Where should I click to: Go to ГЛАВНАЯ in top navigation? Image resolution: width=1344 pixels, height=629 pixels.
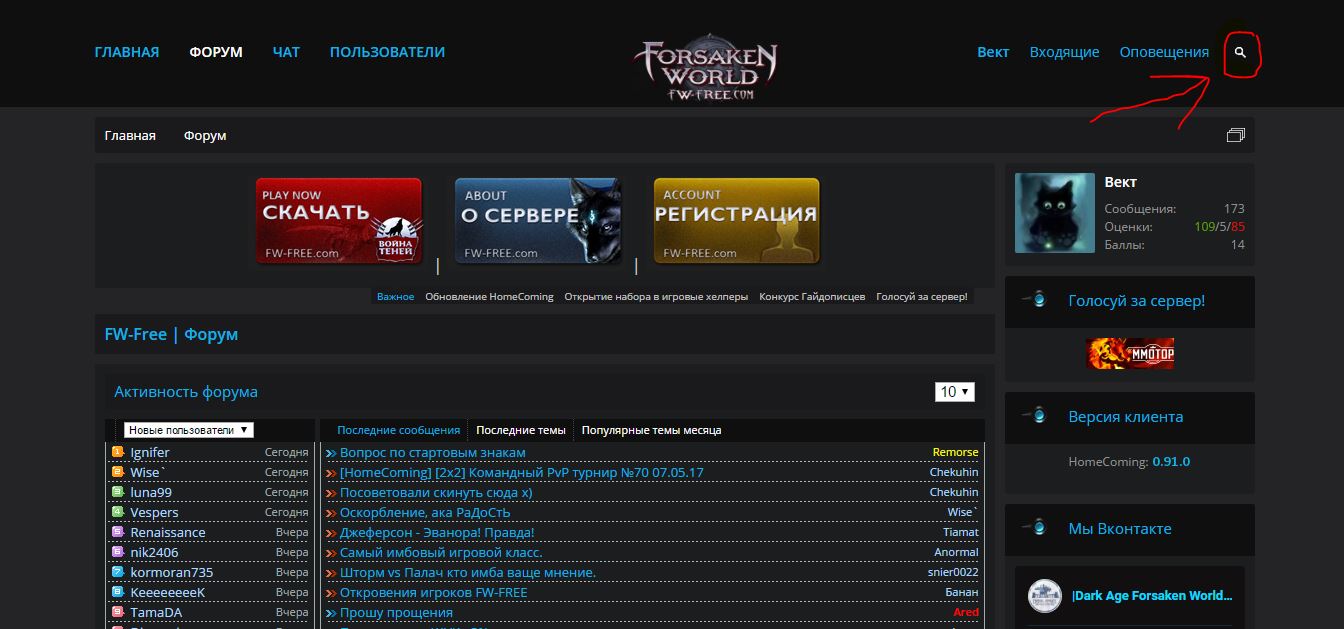point(127,52)
